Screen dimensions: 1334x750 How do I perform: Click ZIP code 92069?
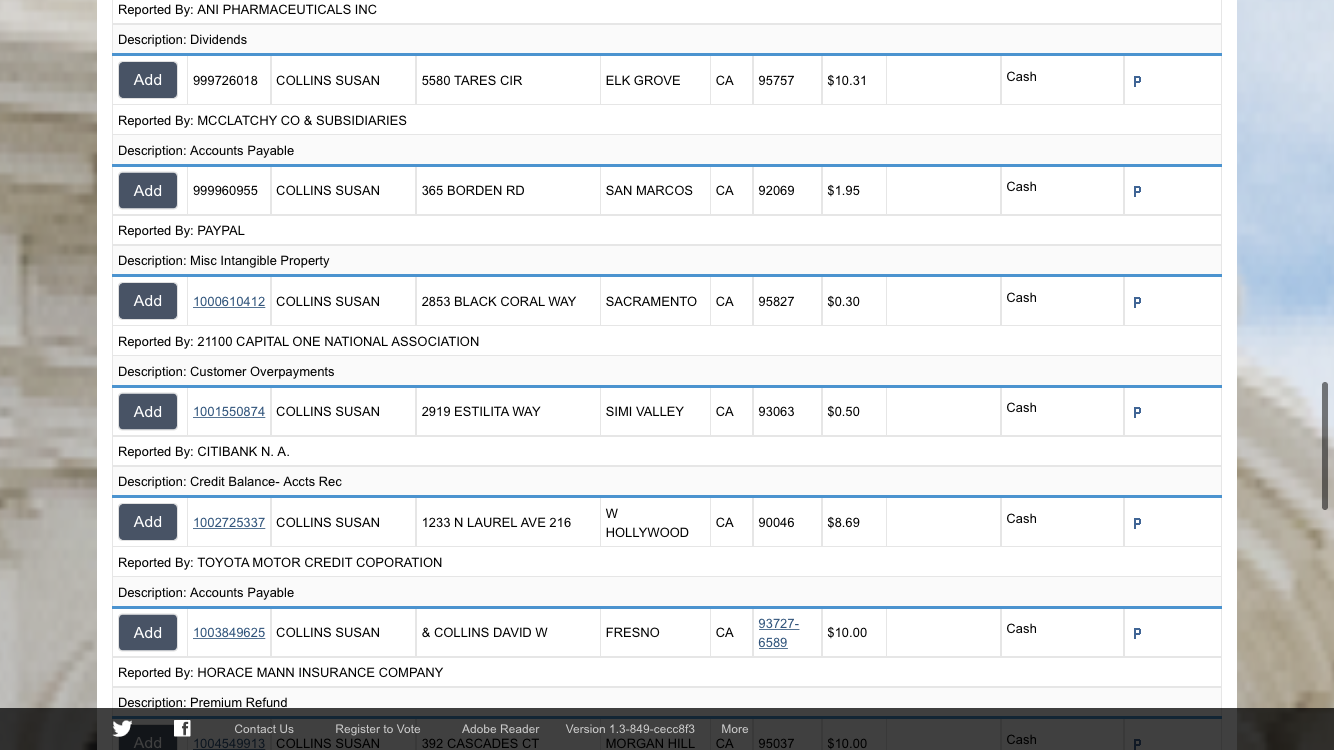(x=776, y=190)
